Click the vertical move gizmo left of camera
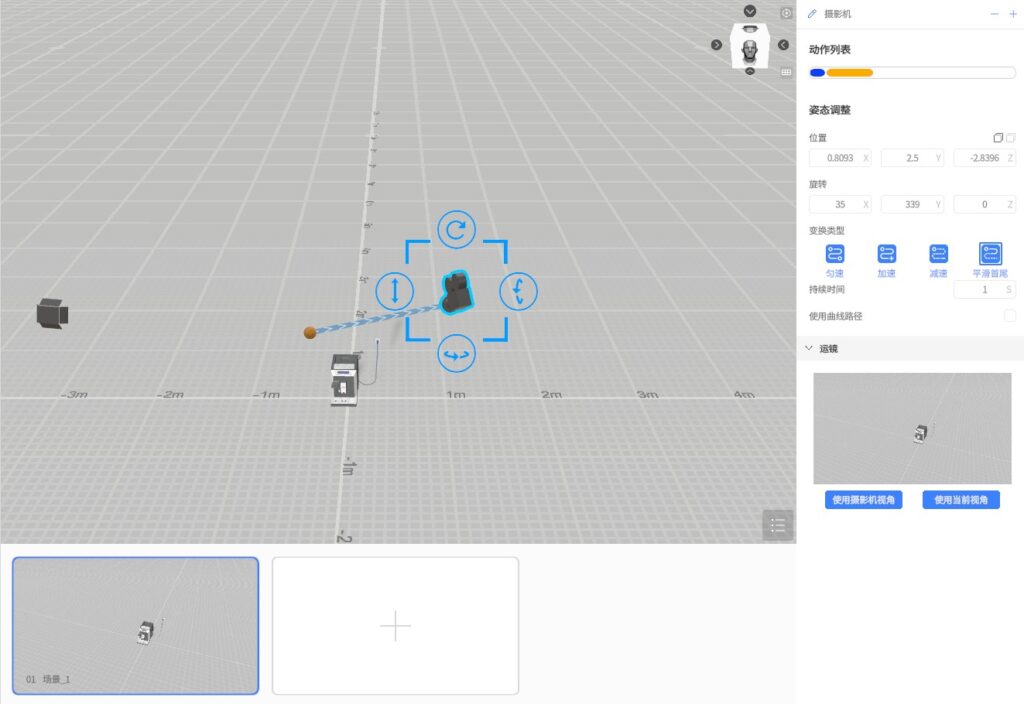This screenshot has width=1024, height=704. (x=394, y=291)
